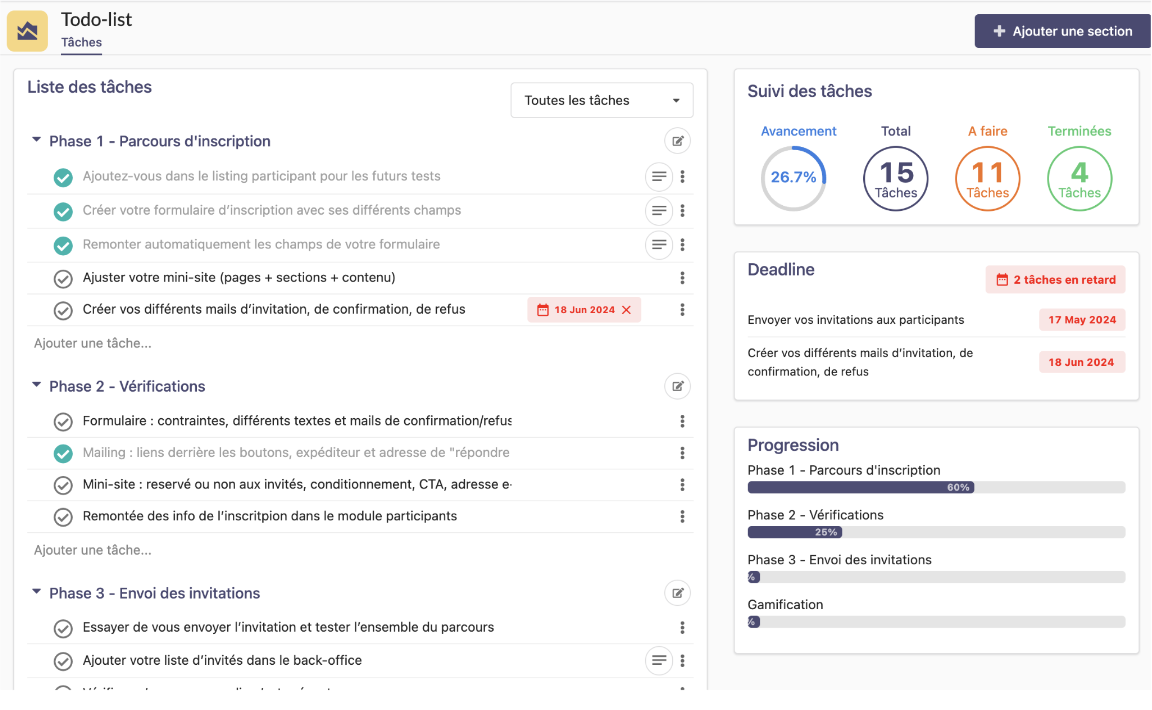Open the 'Toutes les tâches' filter dropdown
Viewport: 1152px width, 710px height.
pos(601,100)
